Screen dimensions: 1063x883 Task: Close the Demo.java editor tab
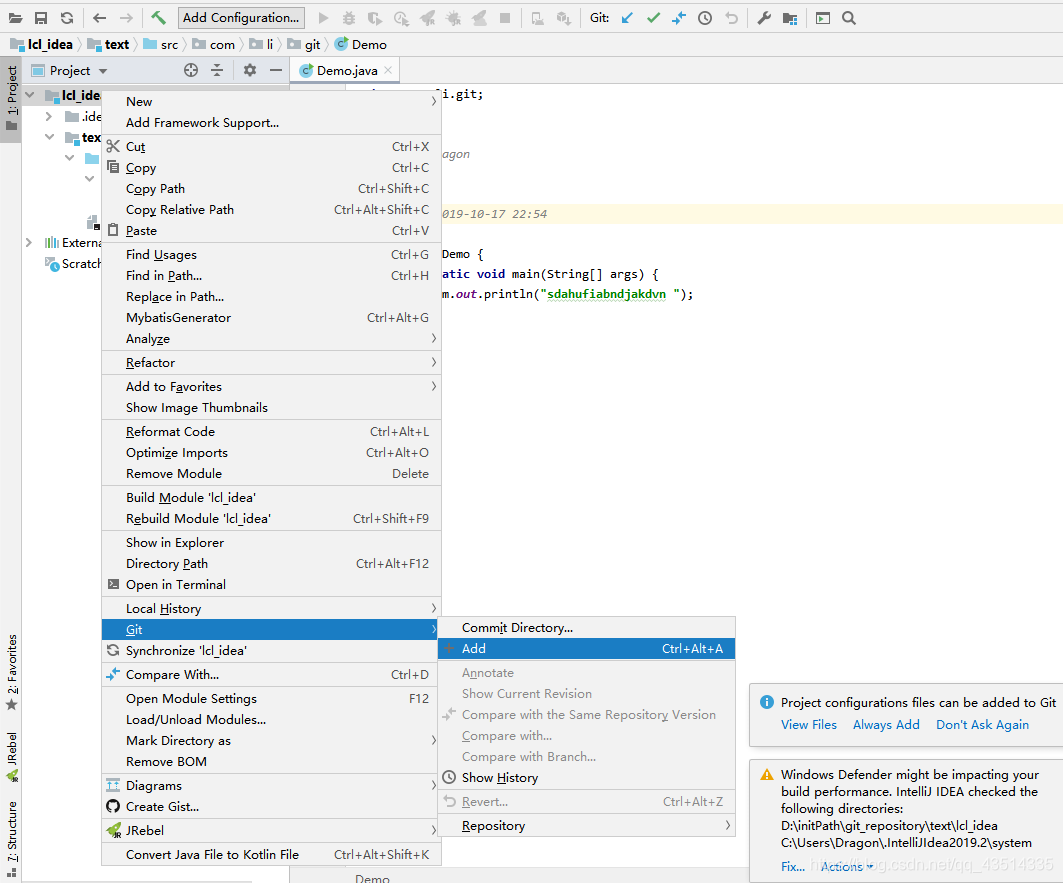[388, 70]
